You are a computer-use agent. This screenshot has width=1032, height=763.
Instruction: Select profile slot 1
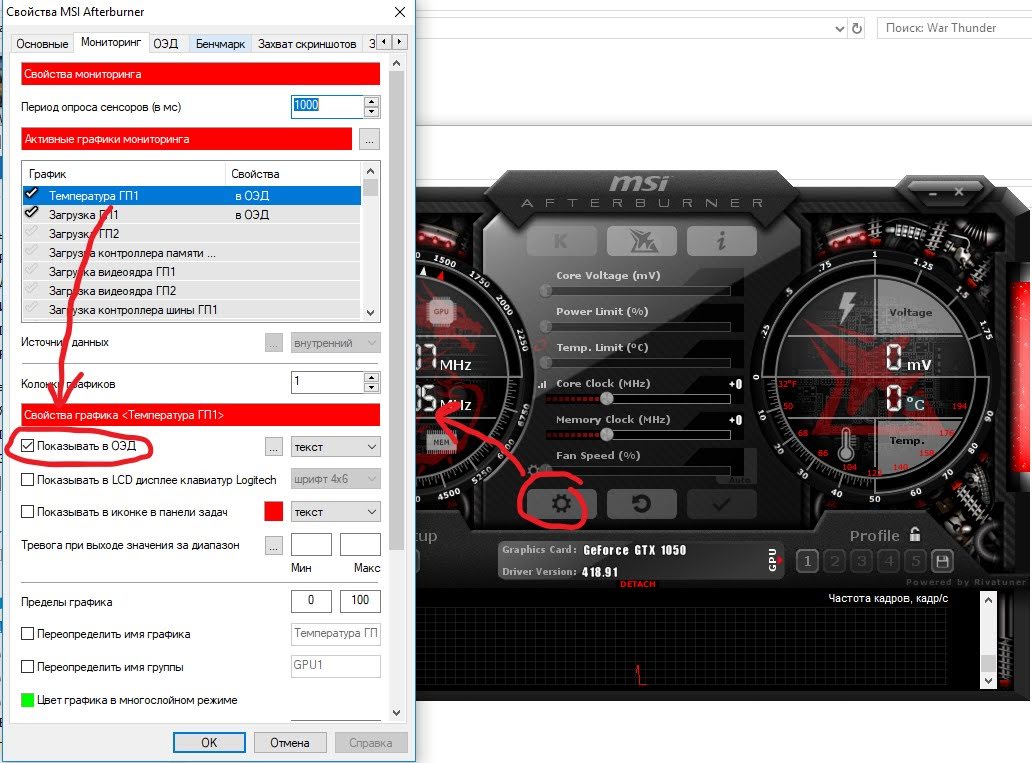point(808,561)
